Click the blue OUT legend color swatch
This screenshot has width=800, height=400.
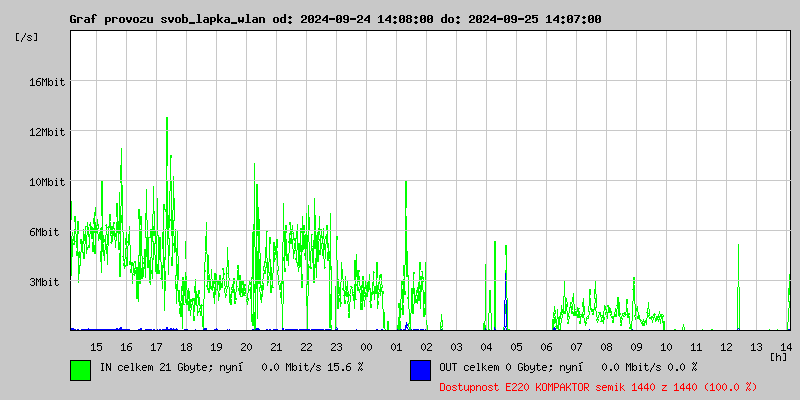click(420, 370)
